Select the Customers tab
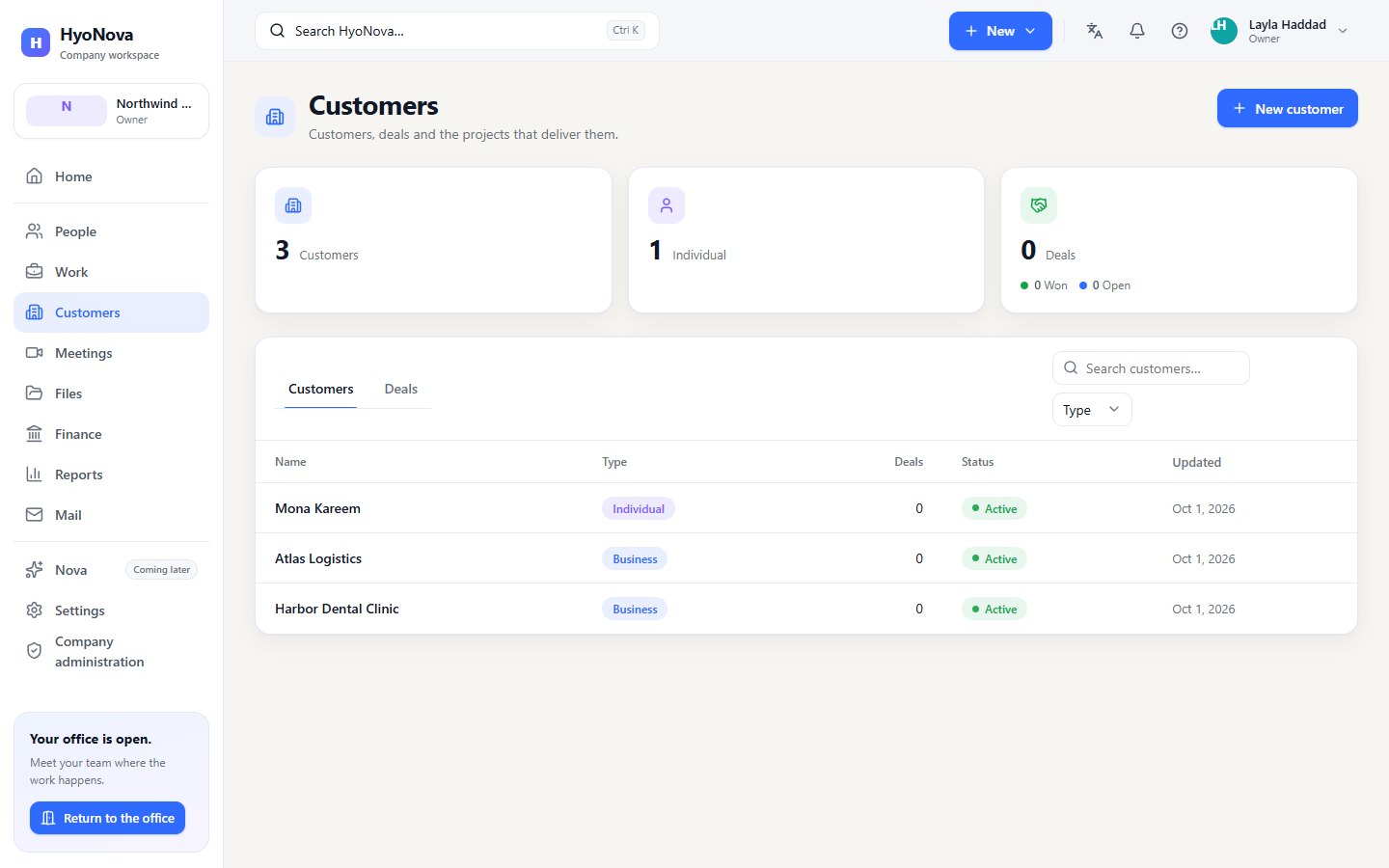Image resolution: width=1389 pixels, height=868 pixels. (x=321, y=389)
